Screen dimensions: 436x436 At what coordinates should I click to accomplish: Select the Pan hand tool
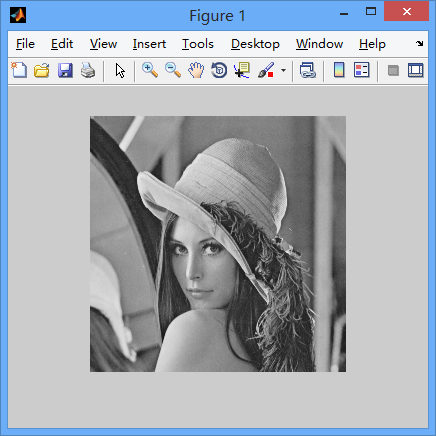click(x=196, y=70)
